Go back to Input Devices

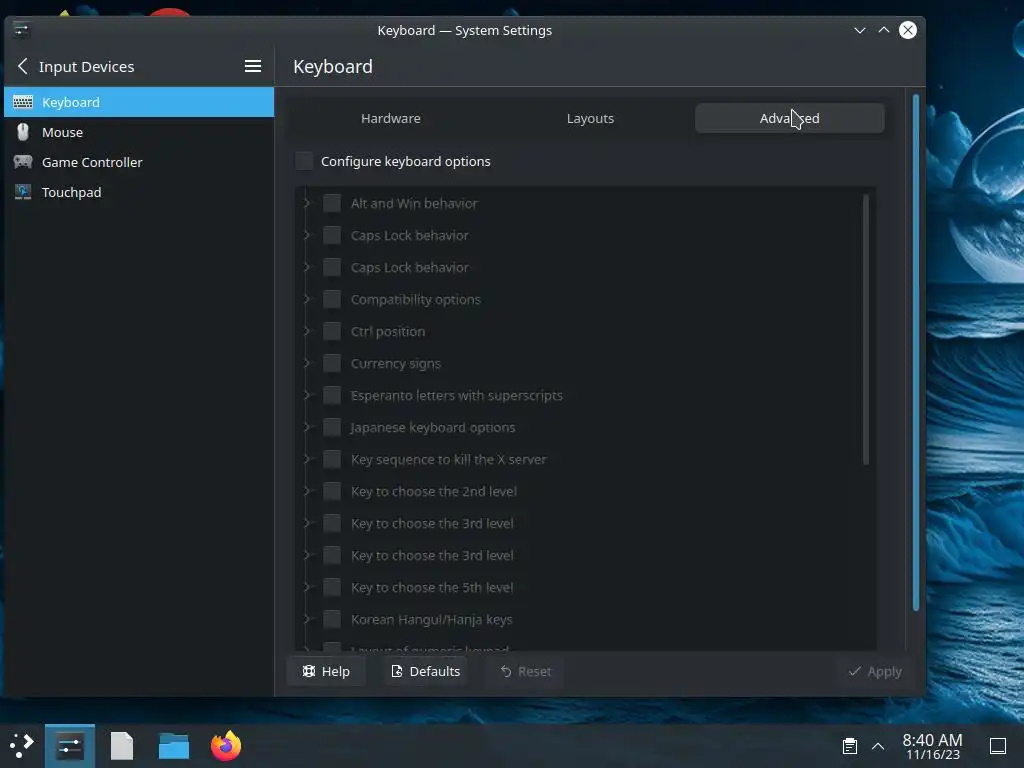pyautogui.click(x=23, y=66)
